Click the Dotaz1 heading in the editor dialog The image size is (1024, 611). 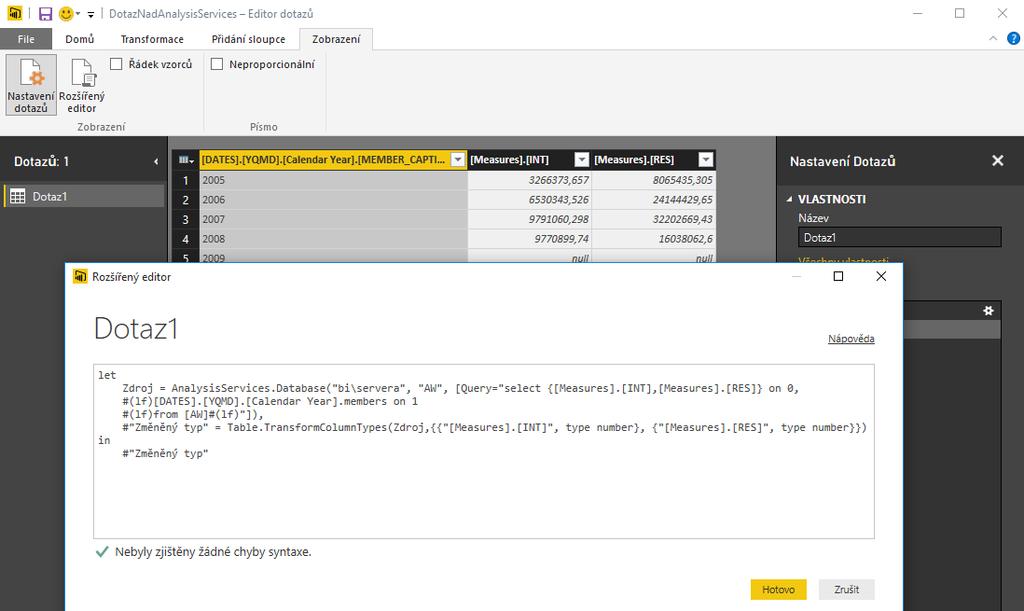(x=136, y=328)
